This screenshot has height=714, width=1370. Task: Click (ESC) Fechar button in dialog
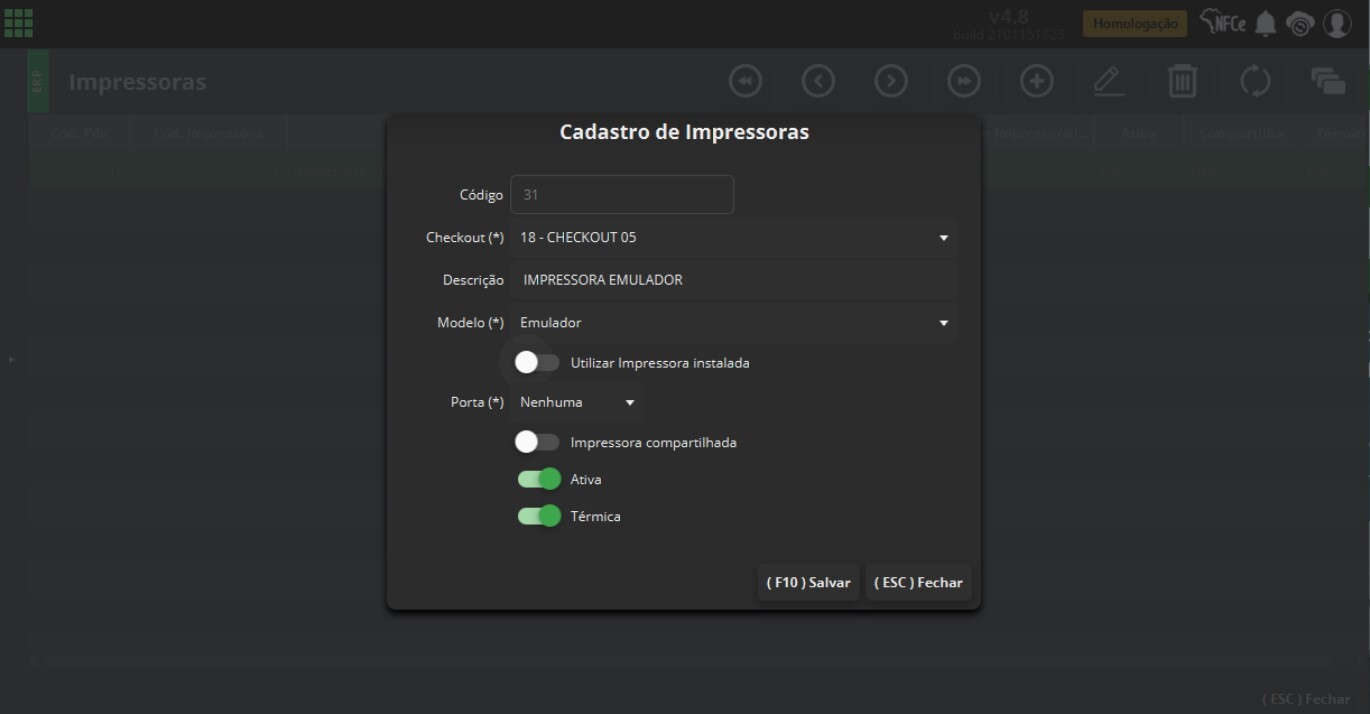[x=918, y=582]
